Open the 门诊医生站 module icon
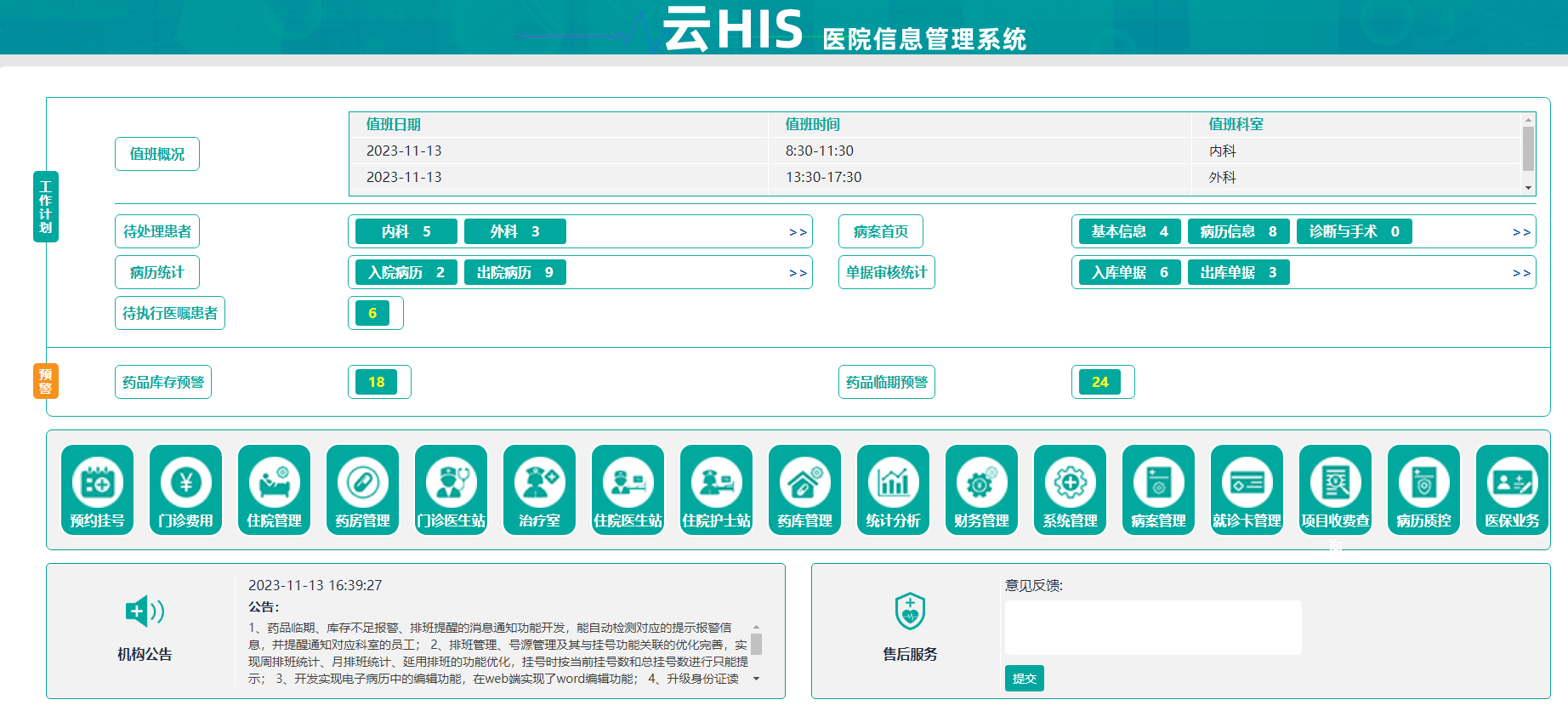 [x=452, y=490]
